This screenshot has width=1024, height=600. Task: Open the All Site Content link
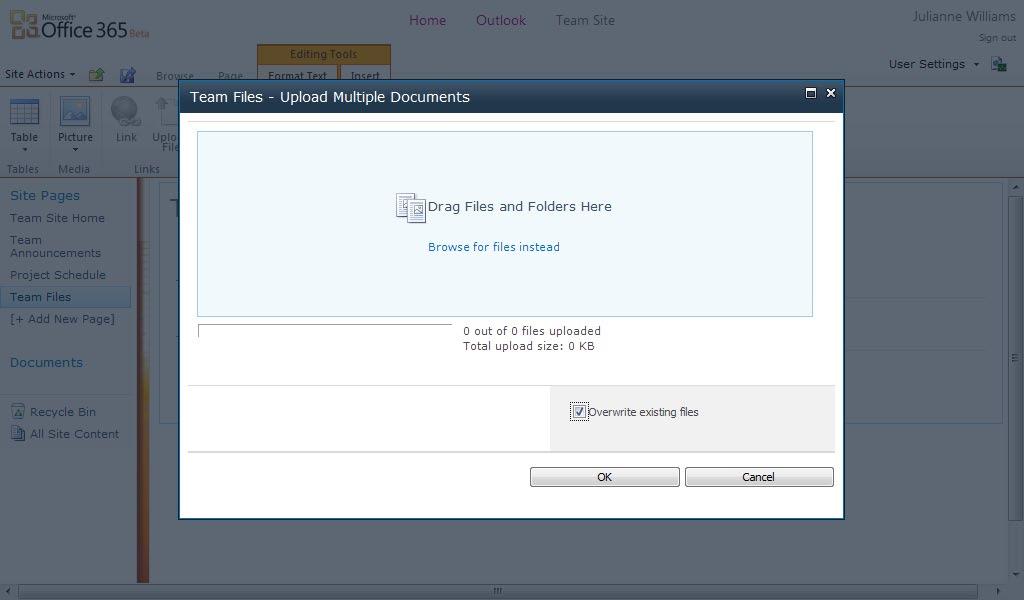coord(74,434)
